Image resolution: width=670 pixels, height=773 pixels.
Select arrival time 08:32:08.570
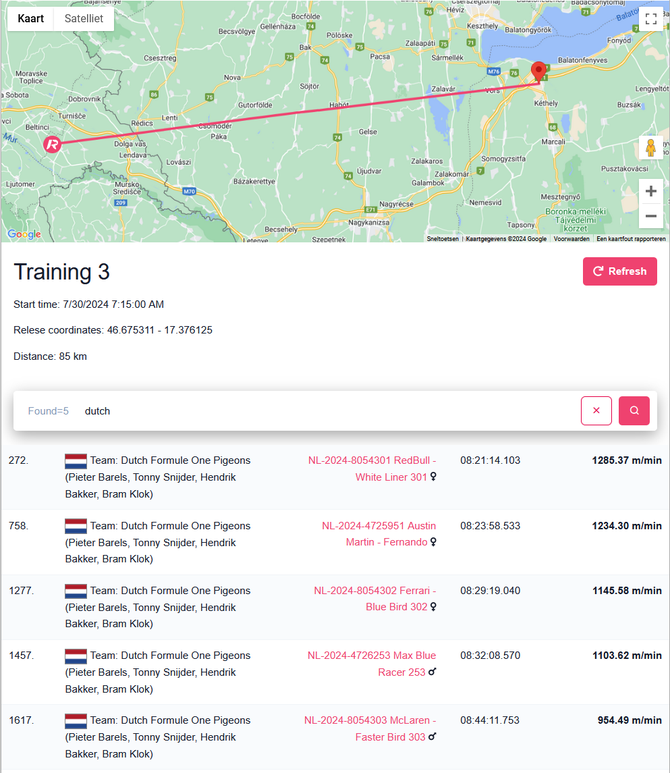490,656
